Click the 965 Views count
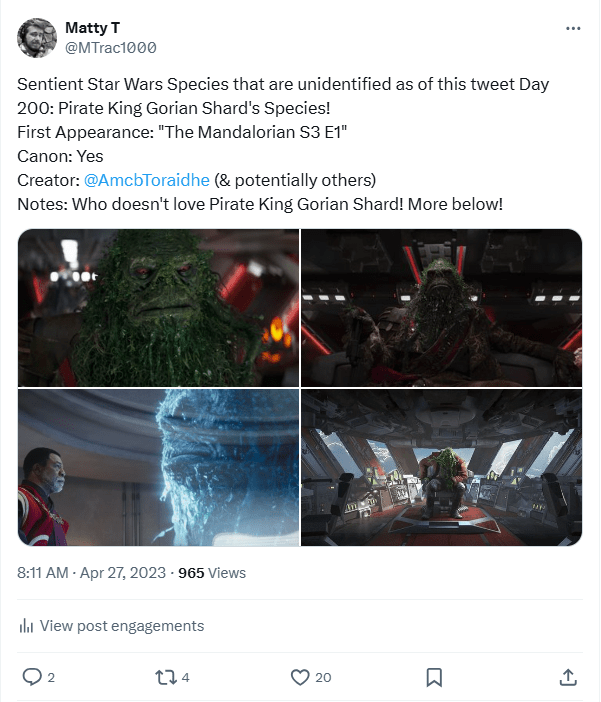Screen dimensions: 601x702 point(212,573)
